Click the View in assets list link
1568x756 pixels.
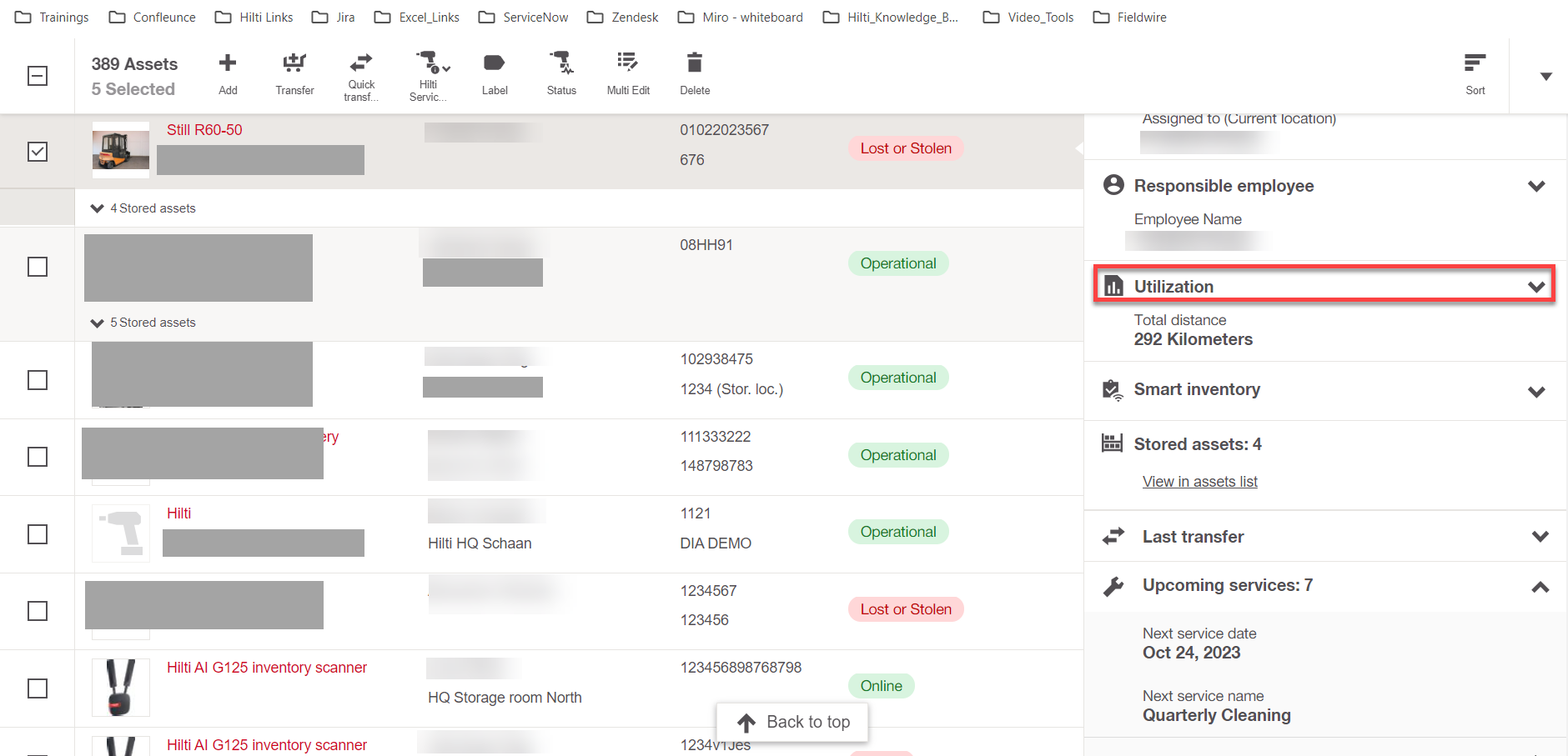[1199, 482]
